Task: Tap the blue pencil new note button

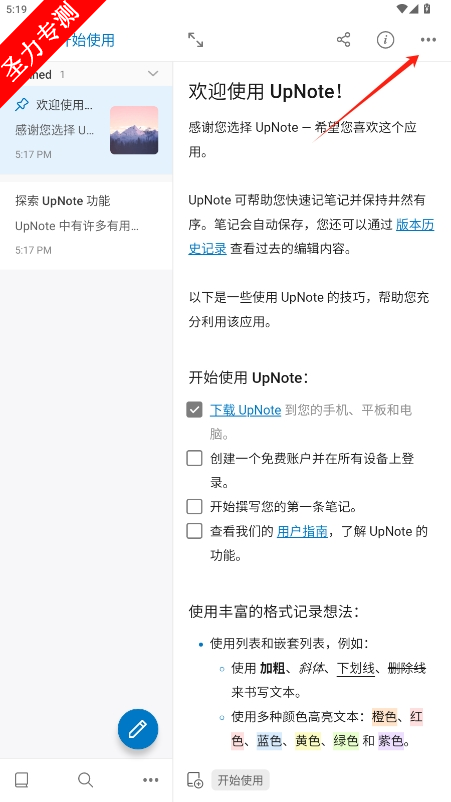Action: point(138,729)
